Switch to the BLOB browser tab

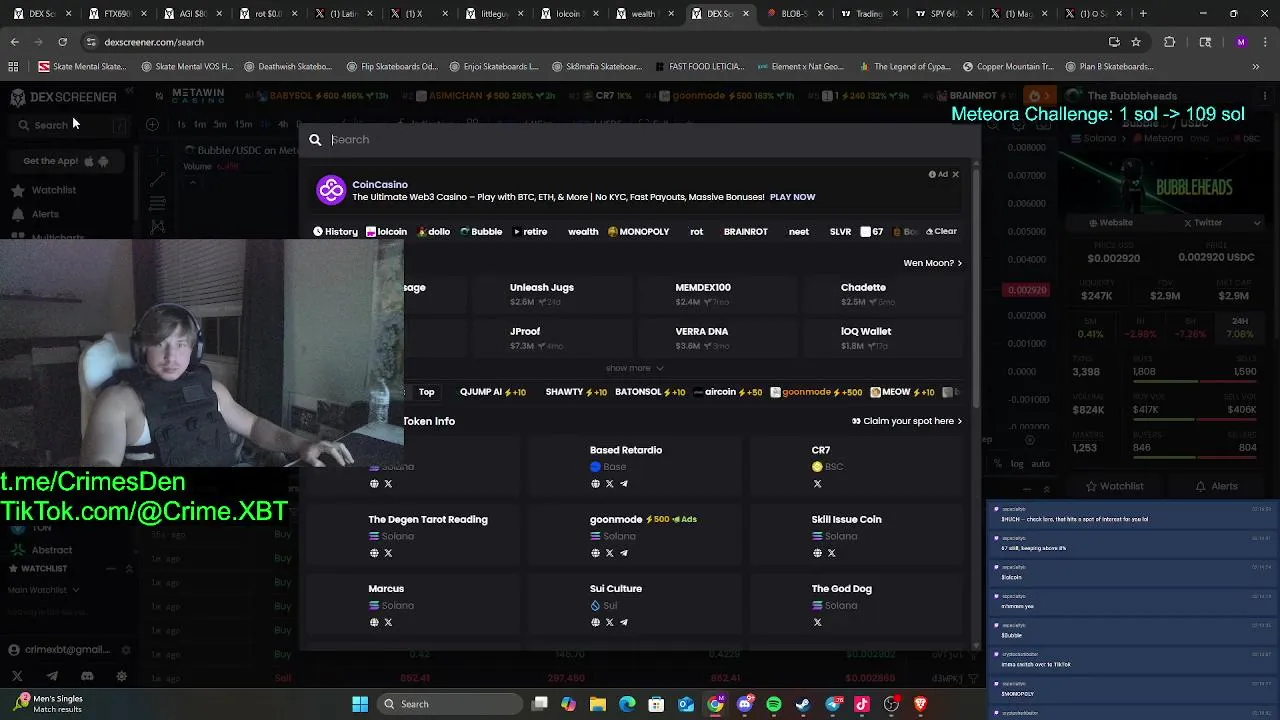792,14
